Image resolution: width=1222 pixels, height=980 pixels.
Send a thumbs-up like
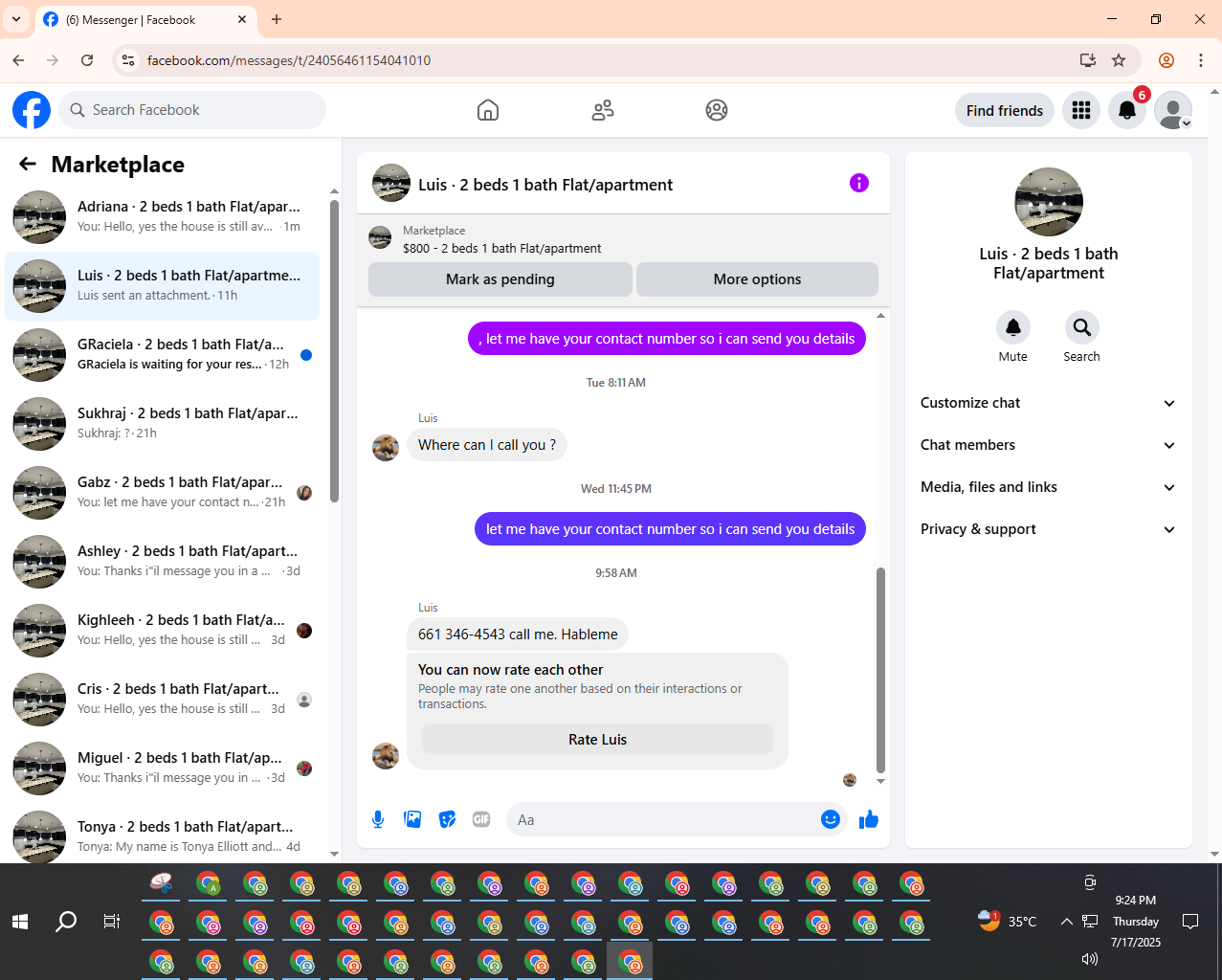pyautogui.click(x=869, y=819)
